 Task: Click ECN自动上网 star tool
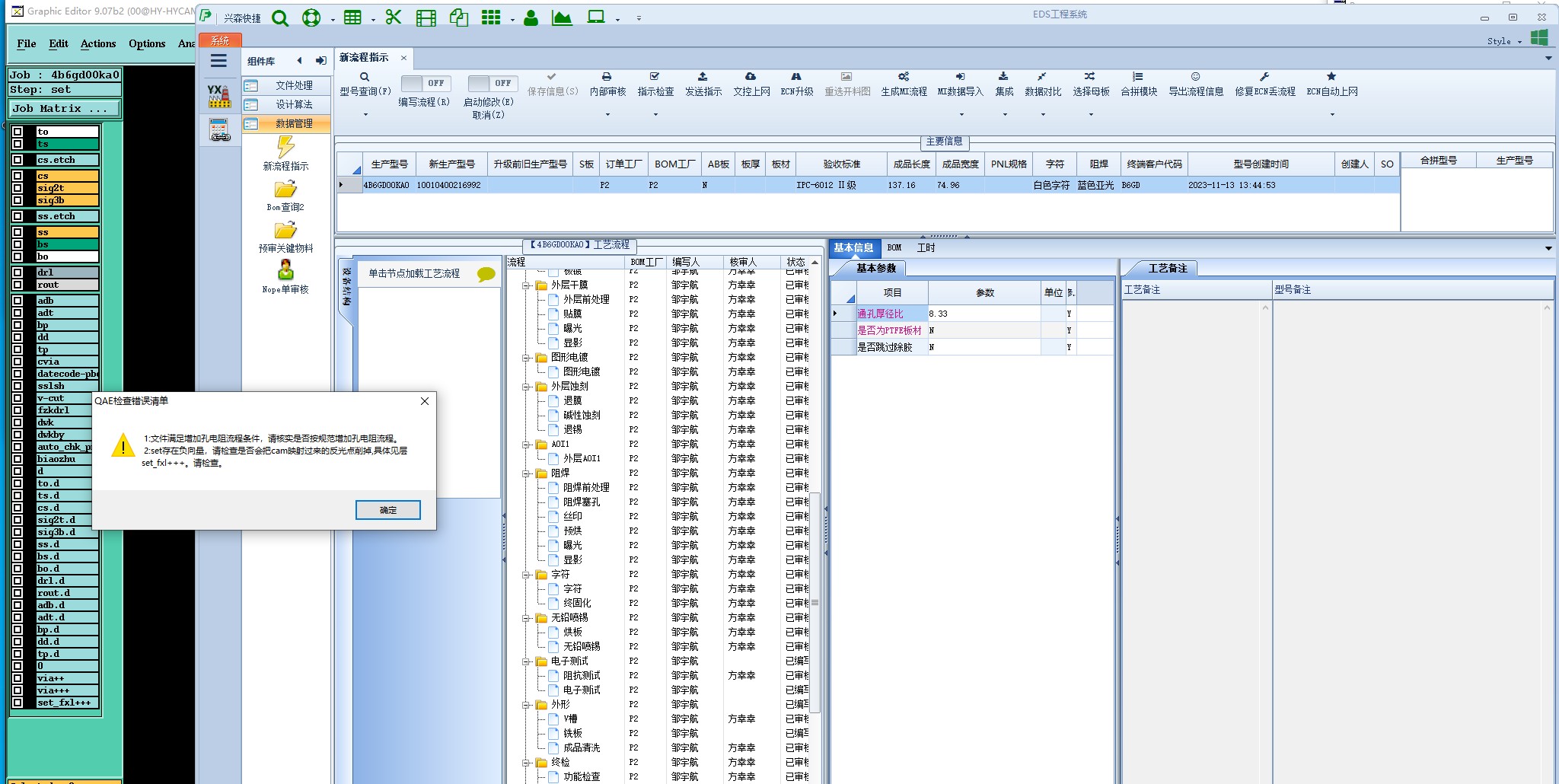click(x=1332, y=84)
